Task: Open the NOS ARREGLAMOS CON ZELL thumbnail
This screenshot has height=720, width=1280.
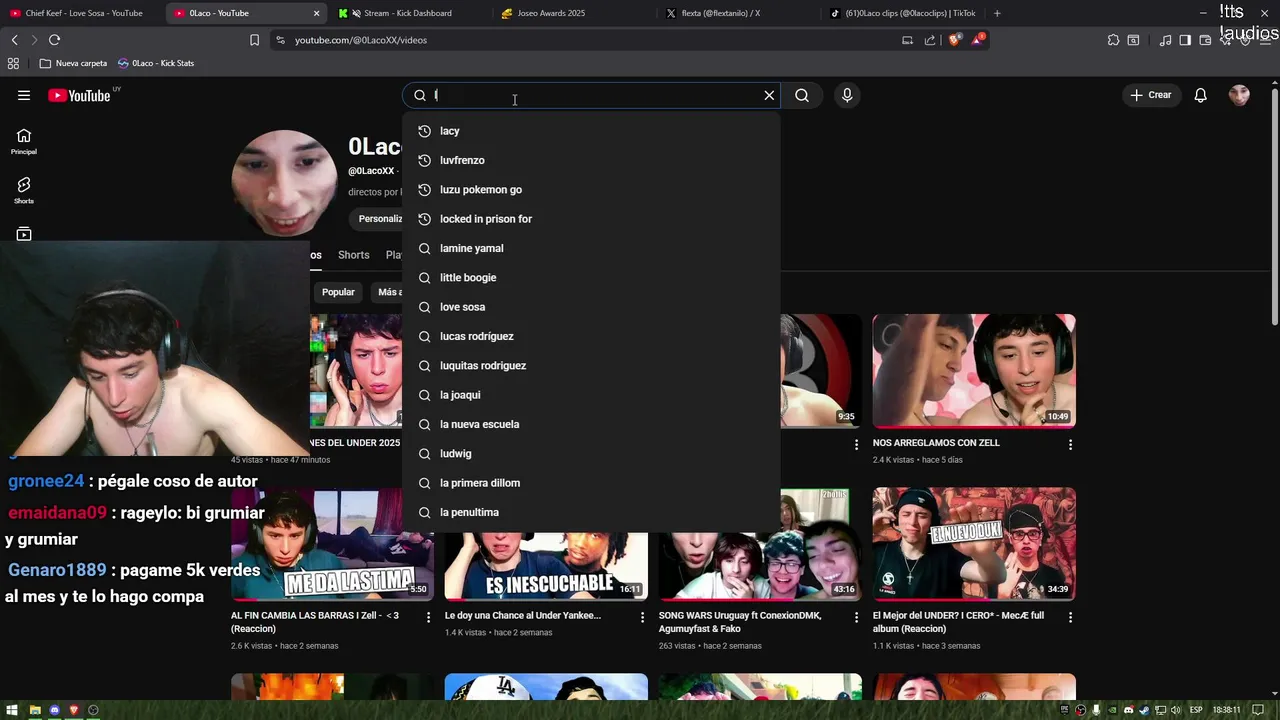Action: pyautogui.click(x=974, y=371)
